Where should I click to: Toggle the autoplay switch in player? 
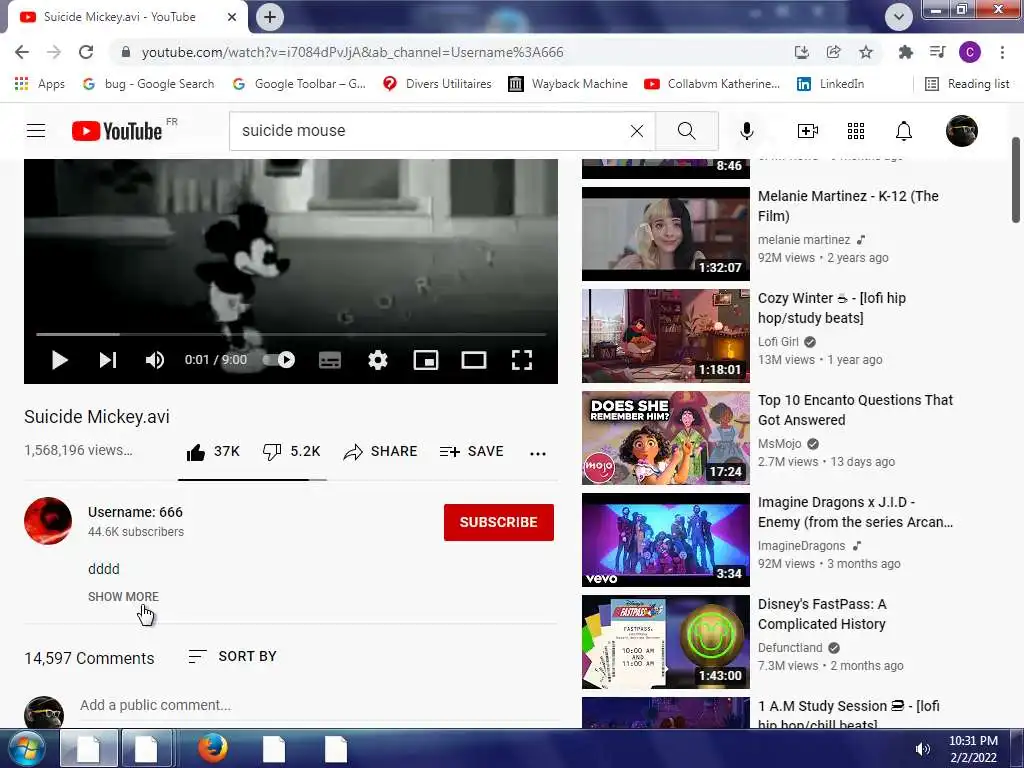coord(279,360)
